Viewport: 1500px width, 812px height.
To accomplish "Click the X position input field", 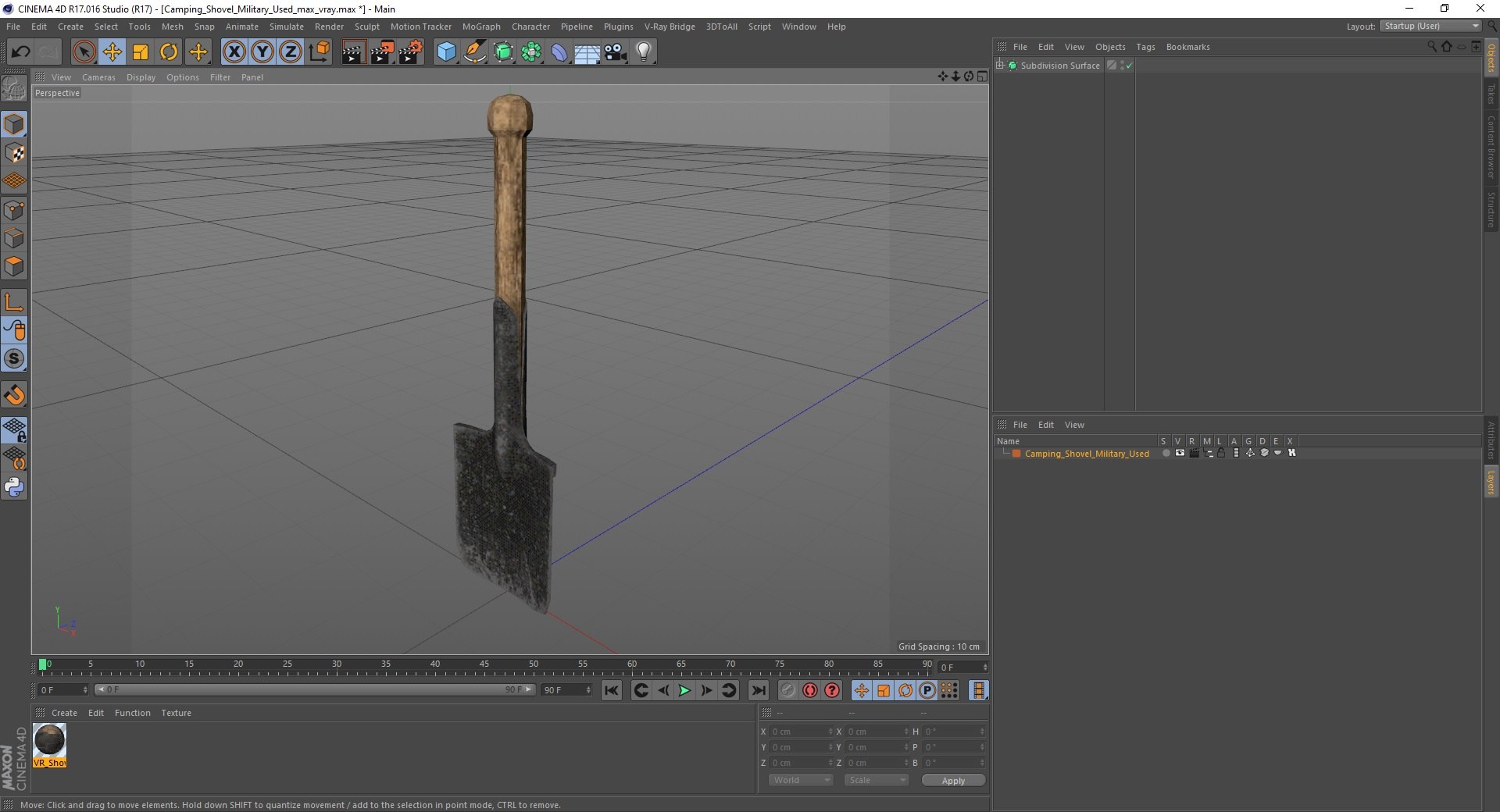I will pos(802,732).
